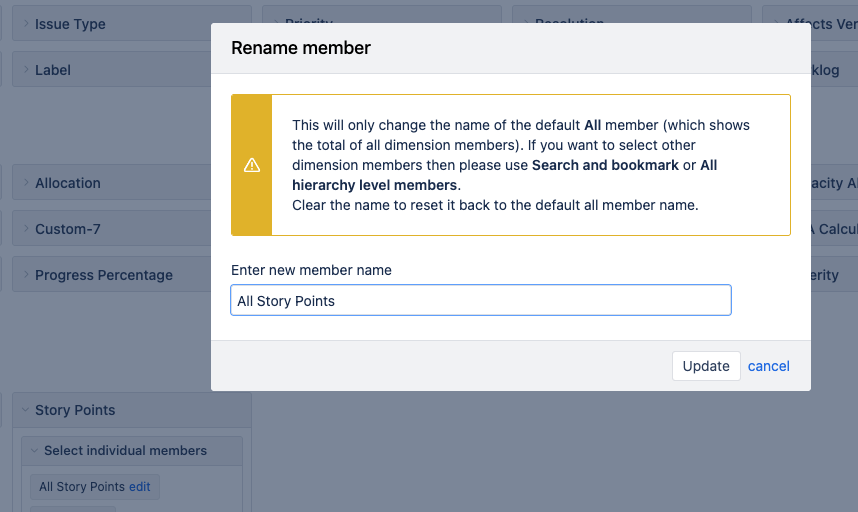Click the Rename member dialog title

(301, 48)
